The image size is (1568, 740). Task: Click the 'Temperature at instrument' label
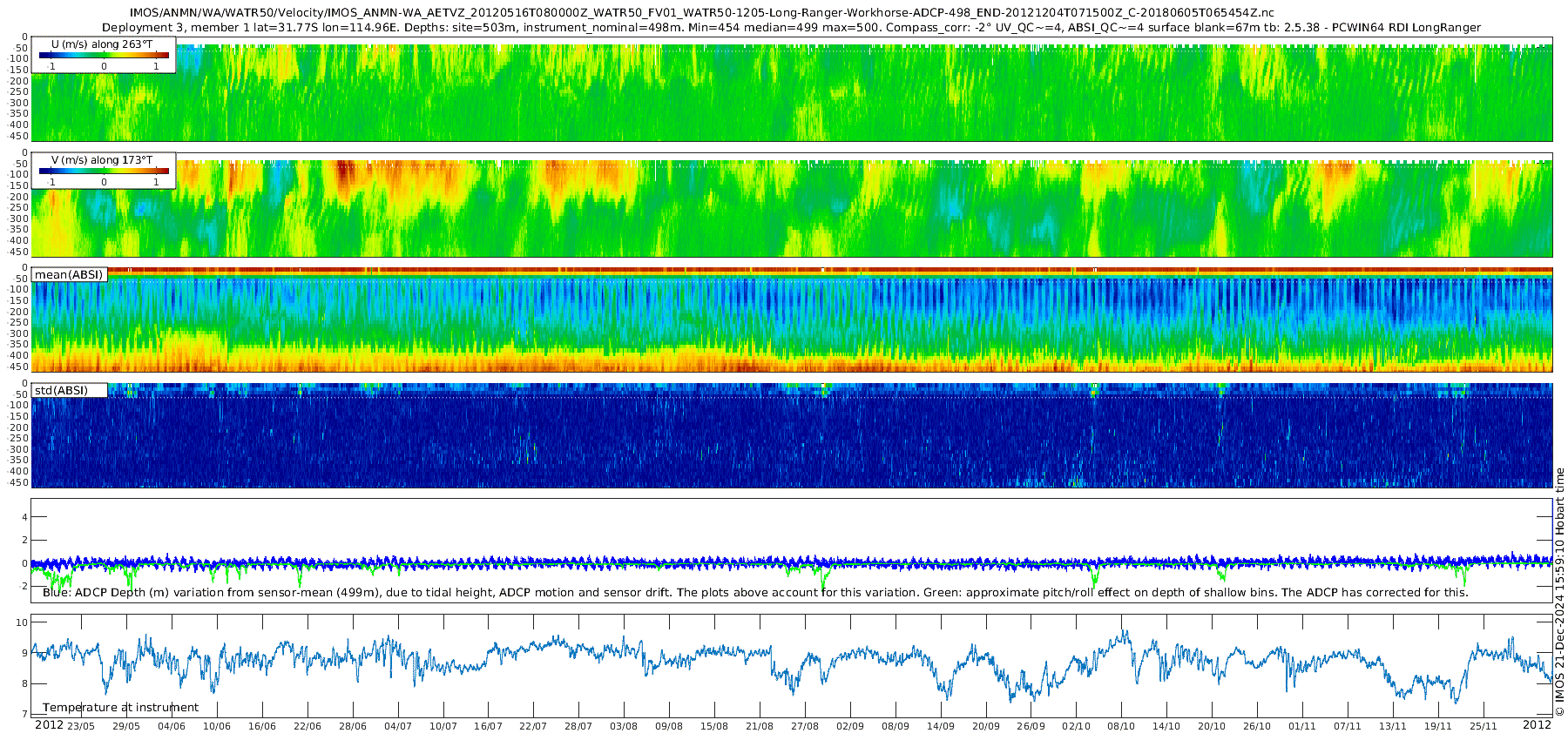coord(120,708)
